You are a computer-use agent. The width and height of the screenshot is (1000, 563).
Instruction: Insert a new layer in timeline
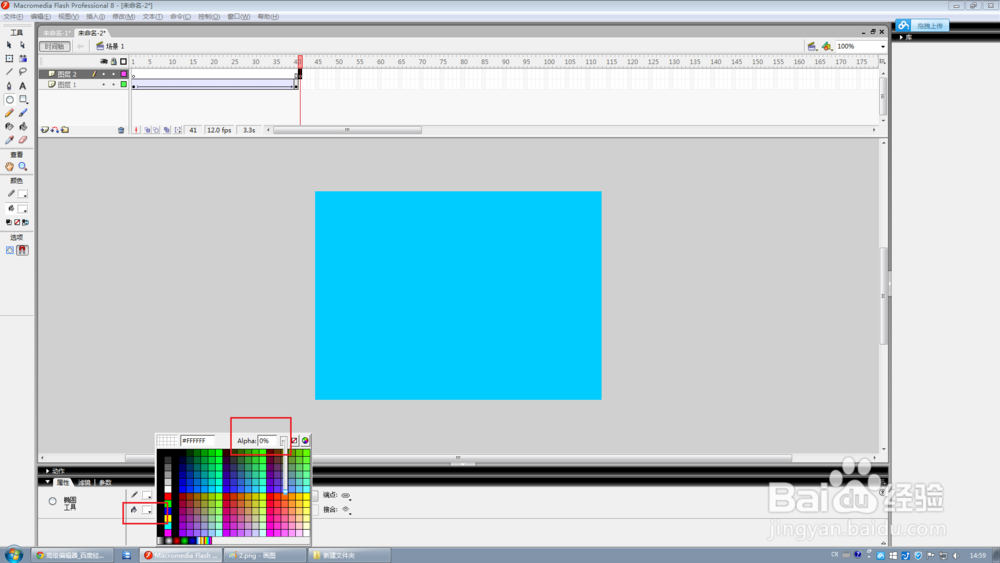45,130
